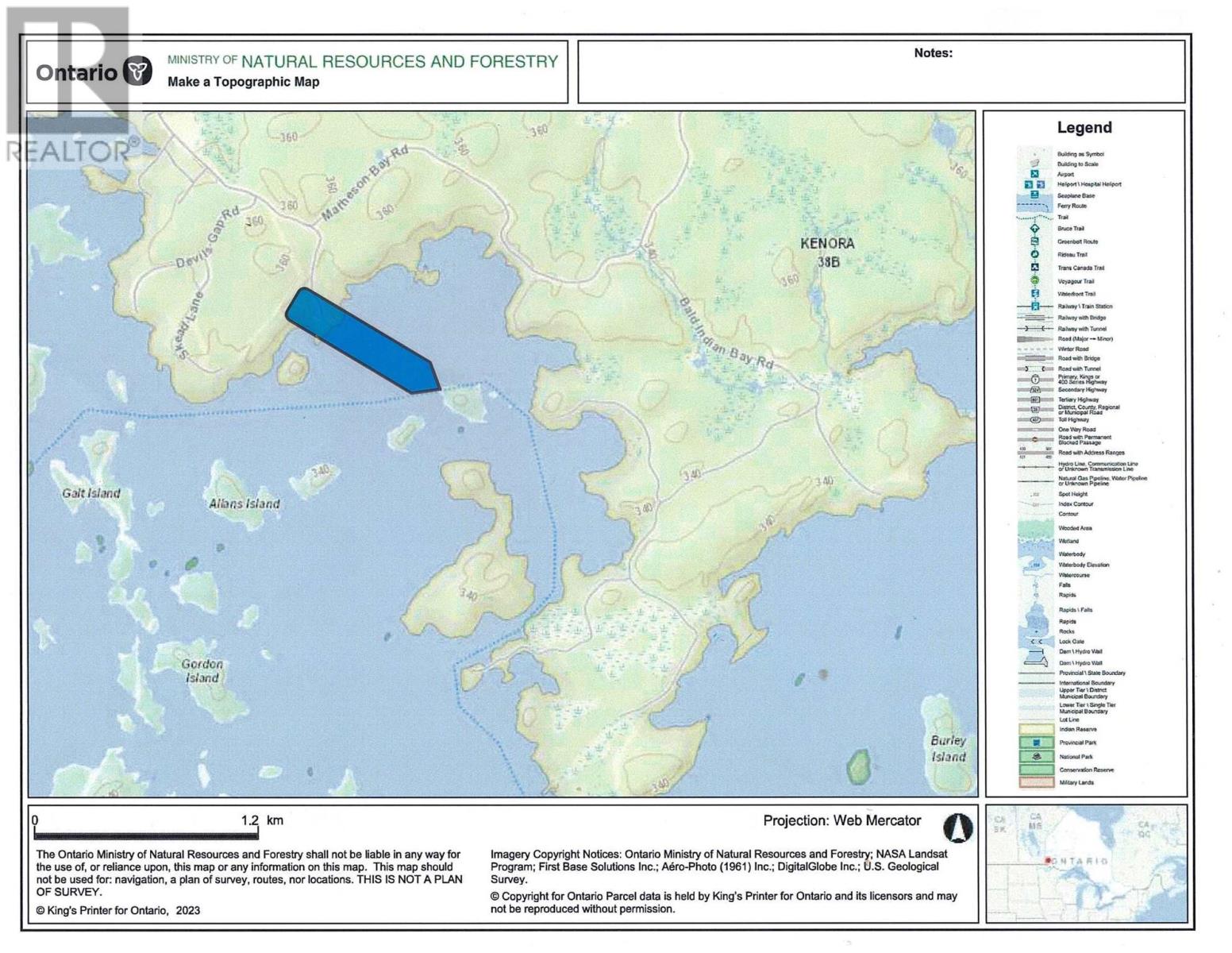
Task: Select the Waterbody Elevation legend symbol
Action: click(x=1035, y=565)
